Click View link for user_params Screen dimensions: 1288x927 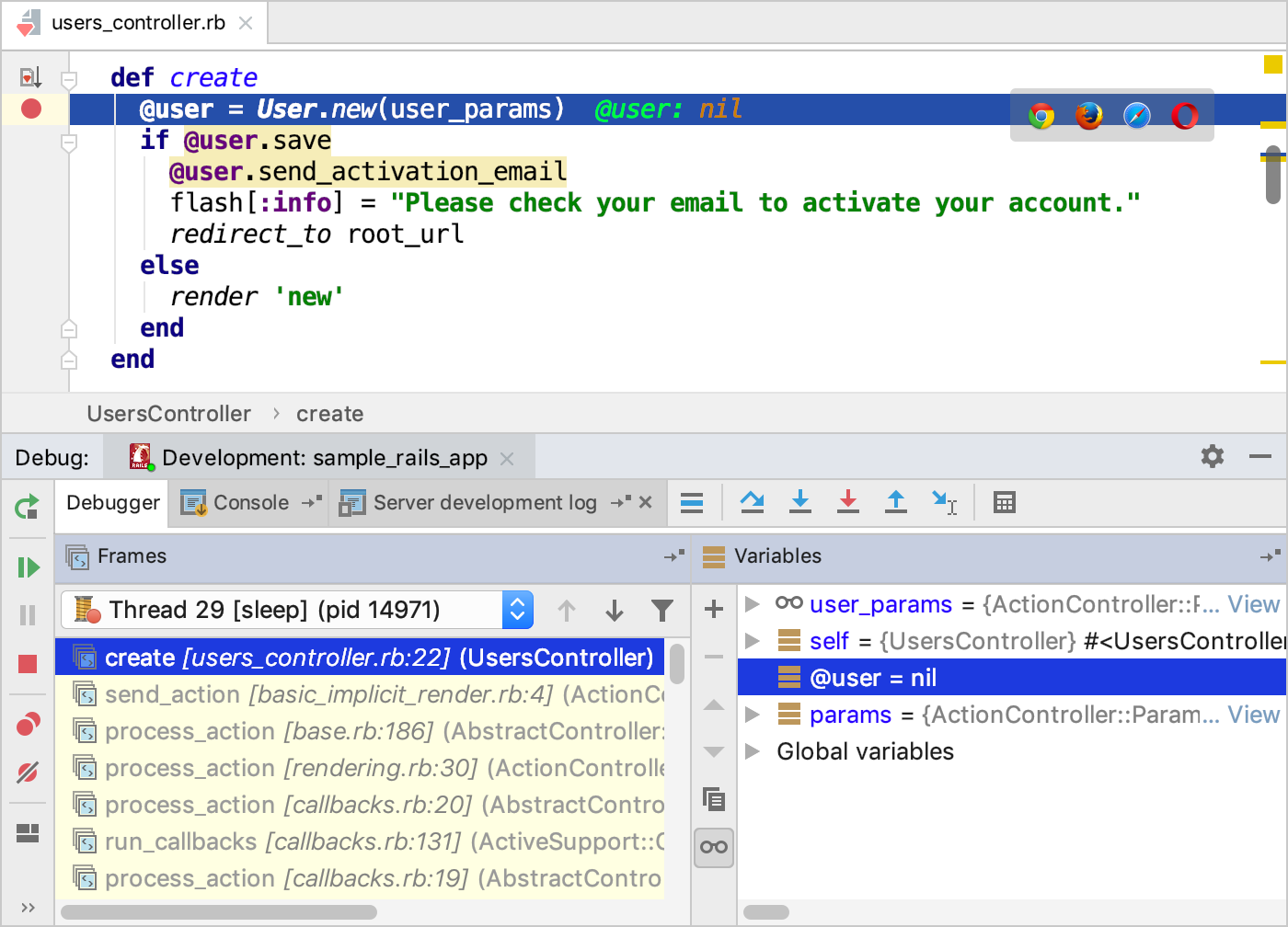pos(1254,604)
